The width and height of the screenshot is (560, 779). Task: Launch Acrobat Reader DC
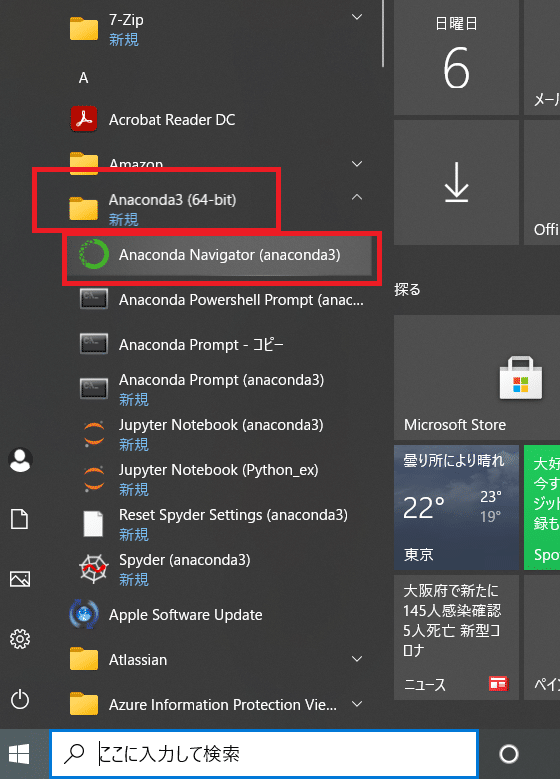(219, 120)
